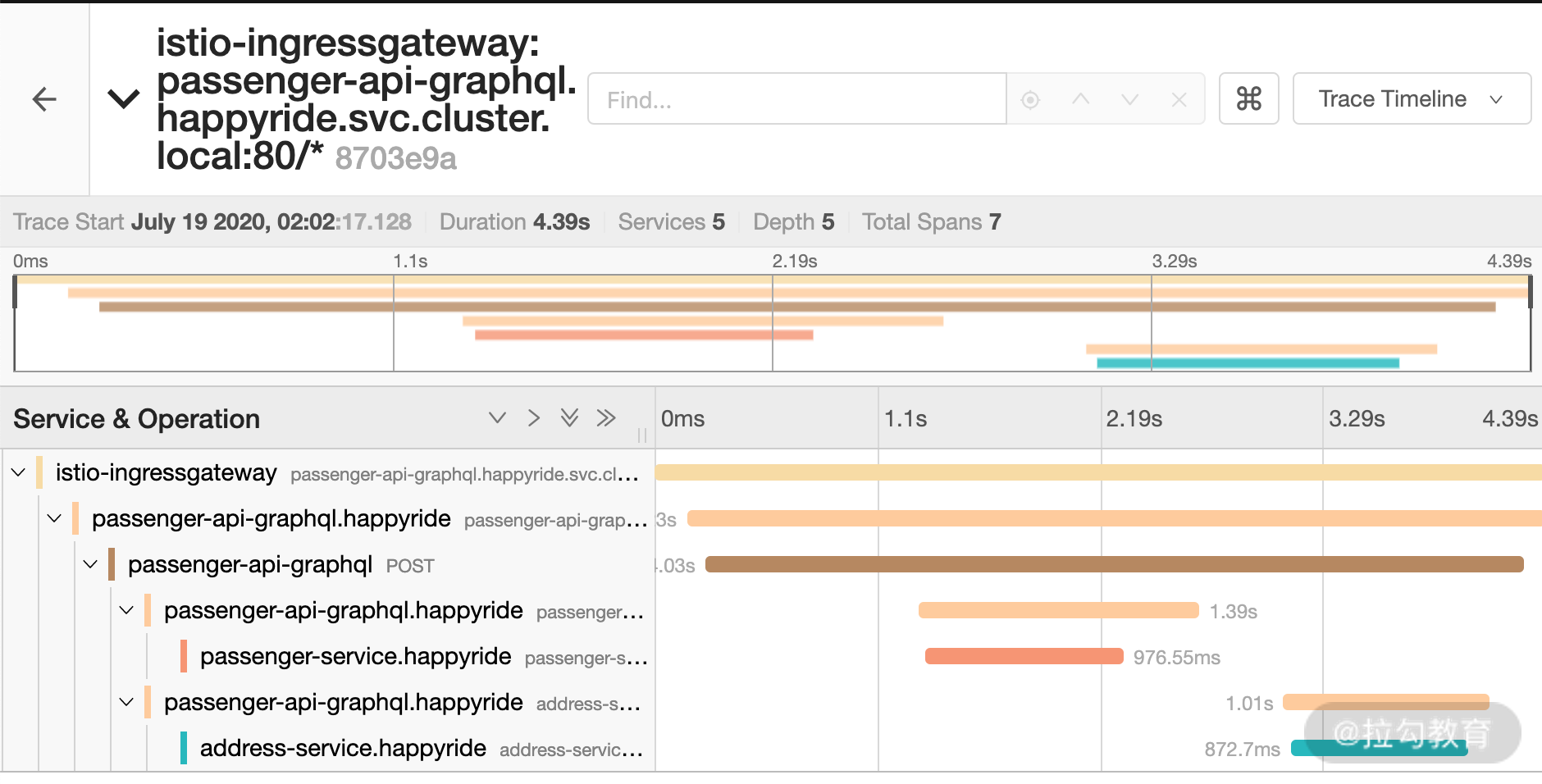1542x784 pixels.
Task: Click the locate/focus target icon in search bar
Action: tap(1030, 99)
